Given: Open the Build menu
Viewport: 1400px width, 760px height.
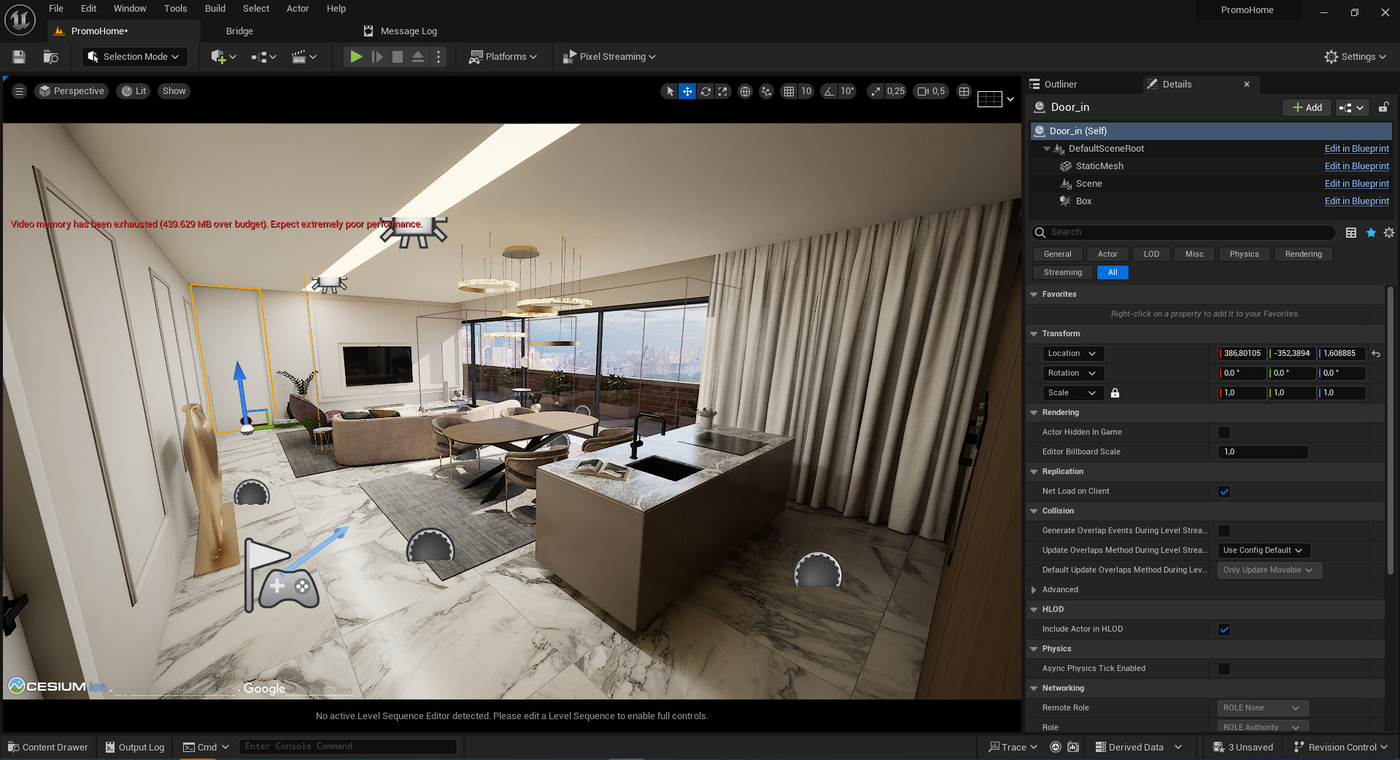Looking at the screenshot, I should click(x=215, y=8).
